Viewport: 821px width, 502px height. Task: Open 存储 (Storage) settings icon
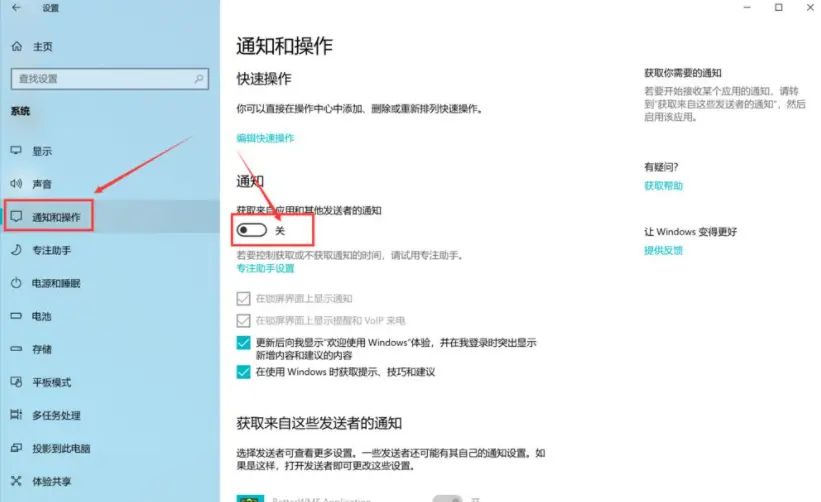[x=16, y=349]
